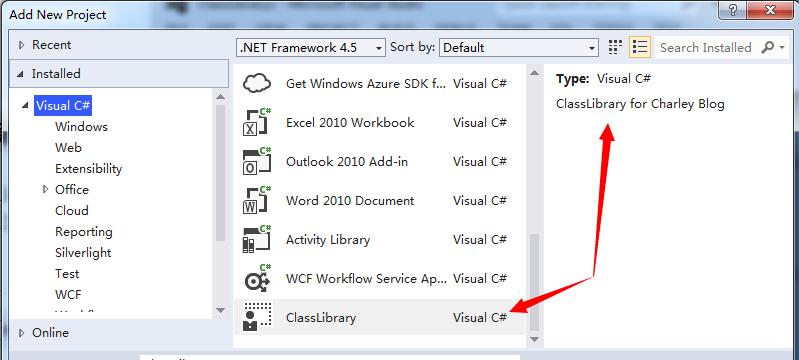
Task: Open the Sort by Default dropdown
Action: [x=519, y=47]
